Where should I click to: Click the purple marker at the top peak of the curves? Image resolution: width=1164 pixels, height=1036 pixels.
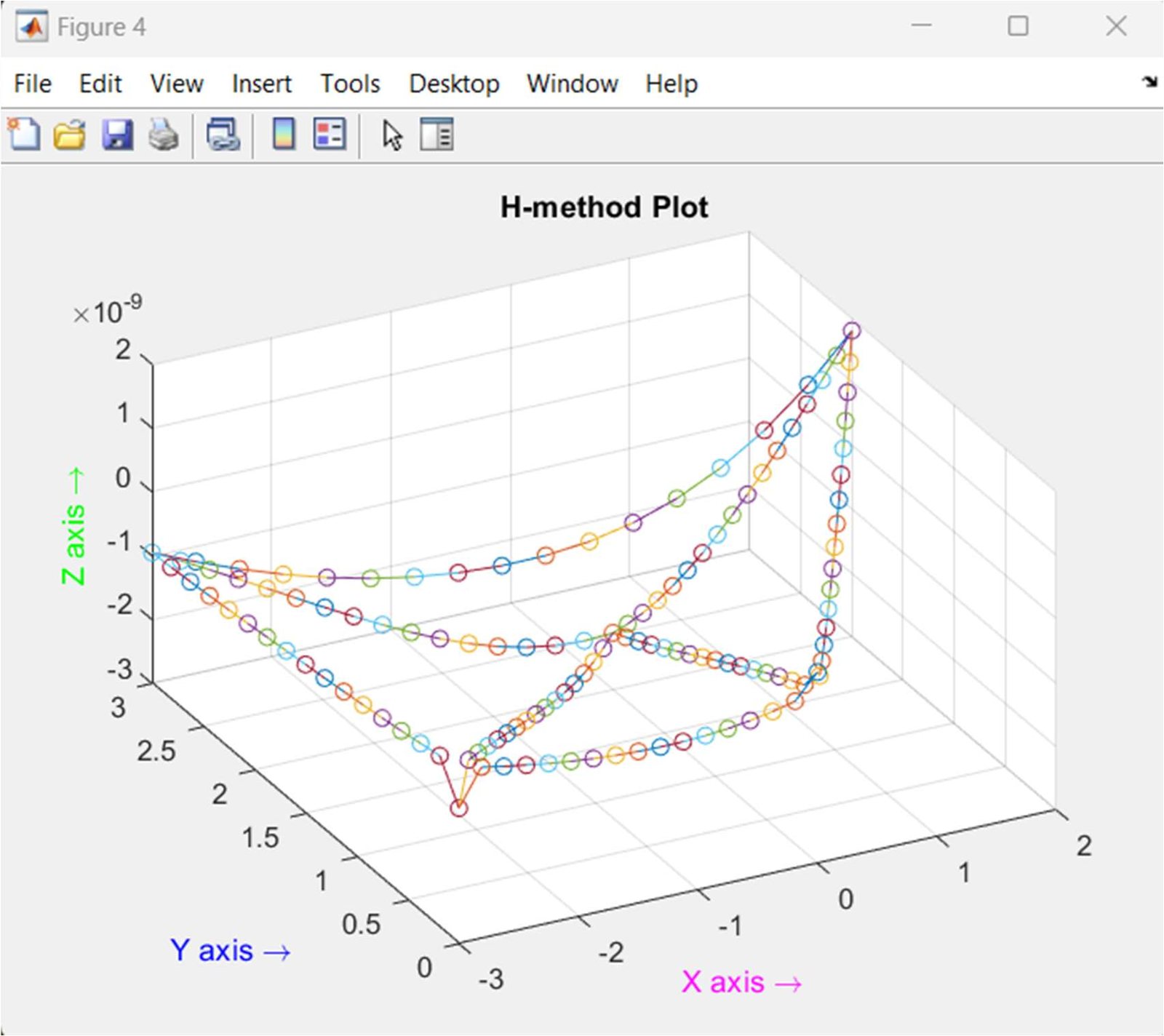852,331
